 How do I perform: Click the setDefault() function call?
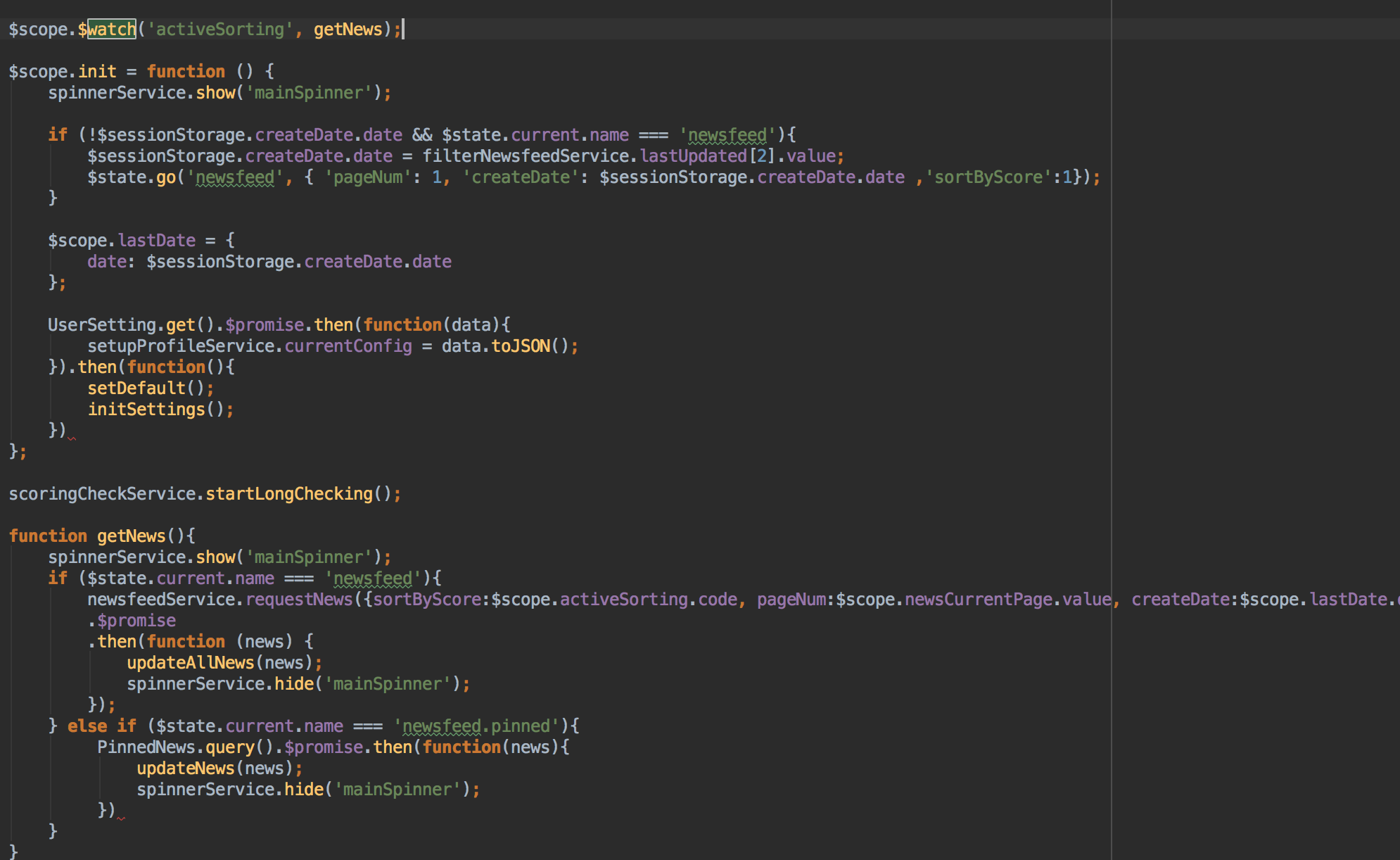click(x=136, y=388)
